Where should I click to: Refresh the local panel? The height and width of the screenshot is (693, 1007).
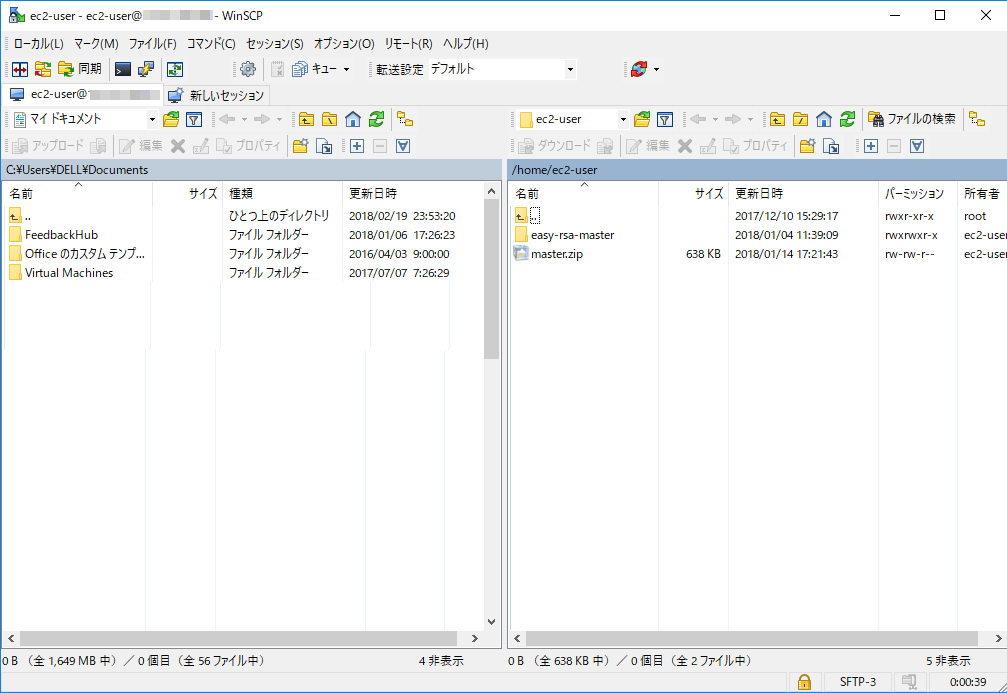pyautogui.click(x=376, y=119)
